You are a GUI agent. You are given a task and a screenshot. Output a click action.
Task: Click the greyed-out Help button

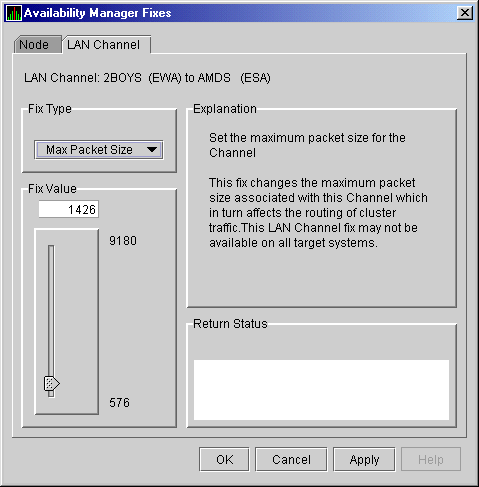coord(431,459)
